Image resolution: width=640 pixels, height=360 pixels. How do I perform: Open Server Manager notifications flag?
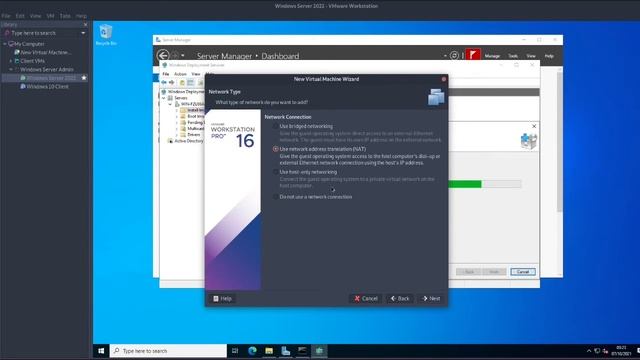[x=473, y=55]
